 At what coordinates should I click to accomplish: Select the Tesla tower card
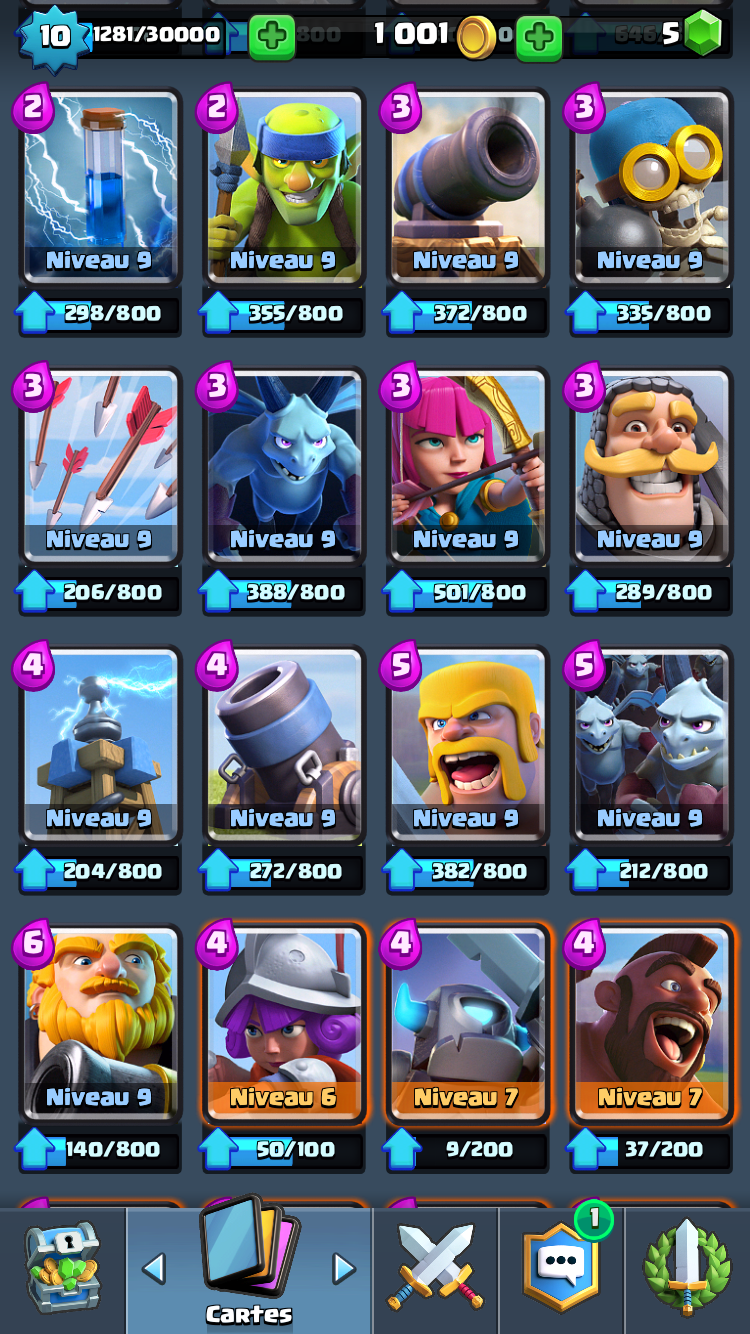[x=100, y=744]
